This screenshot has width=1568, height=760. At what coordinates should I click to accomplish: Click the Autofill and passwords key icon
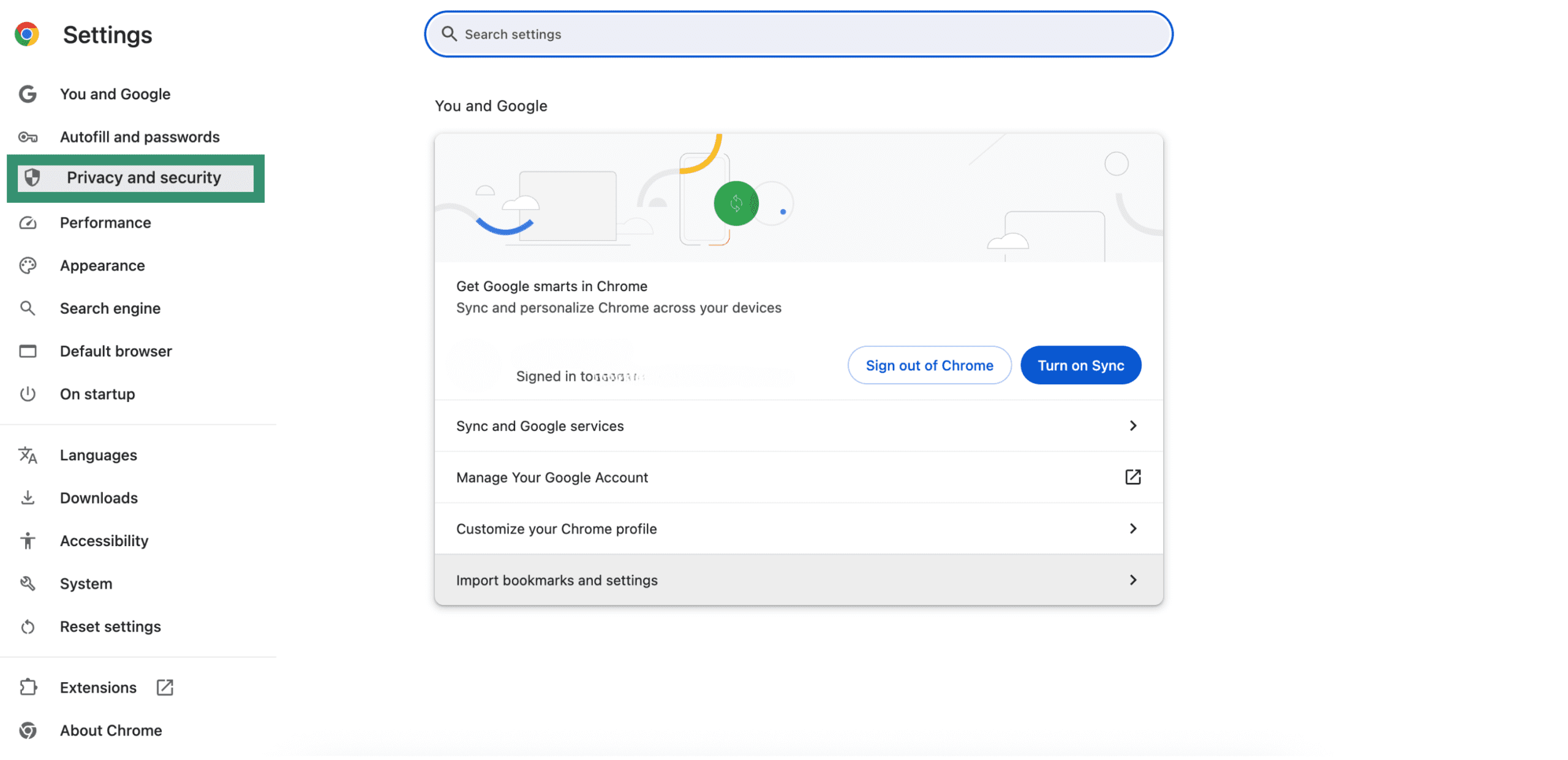[28, 137]
